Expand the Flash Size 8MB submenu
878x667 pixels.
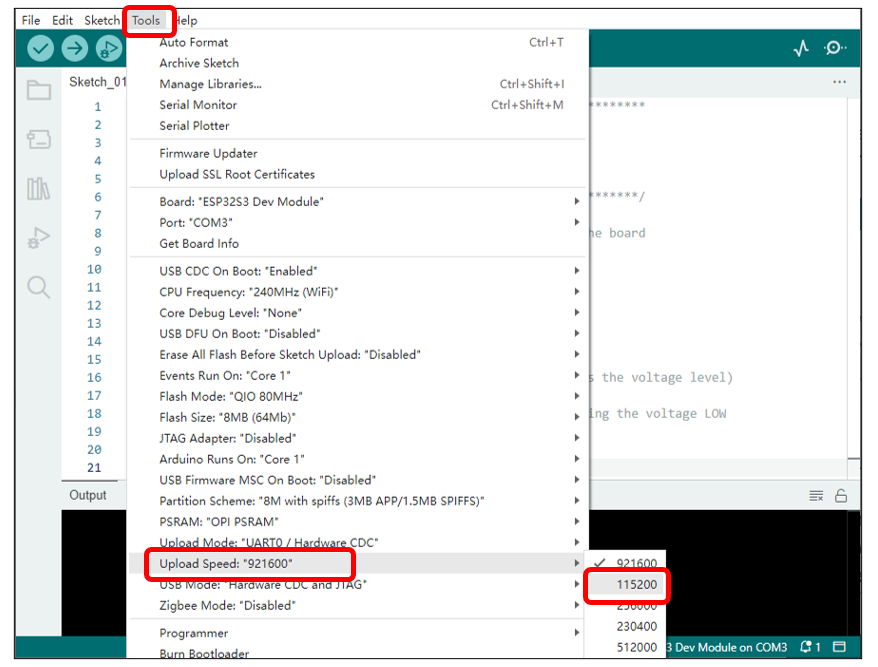pyautogui.click(x=358, y=417)
